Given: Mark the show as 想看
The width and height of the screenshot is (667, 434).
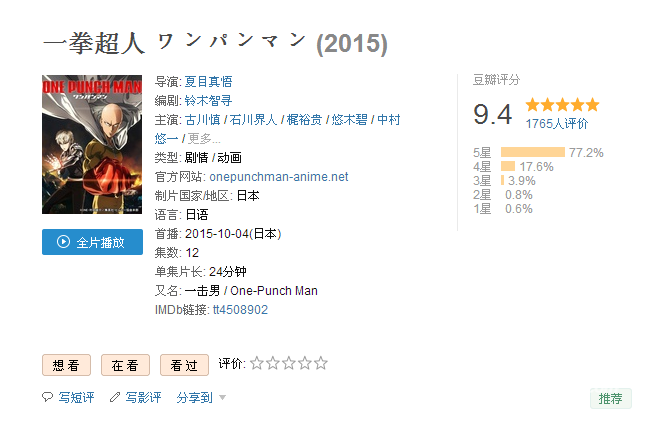Looking at the screenshot, I should pos(66,365).
